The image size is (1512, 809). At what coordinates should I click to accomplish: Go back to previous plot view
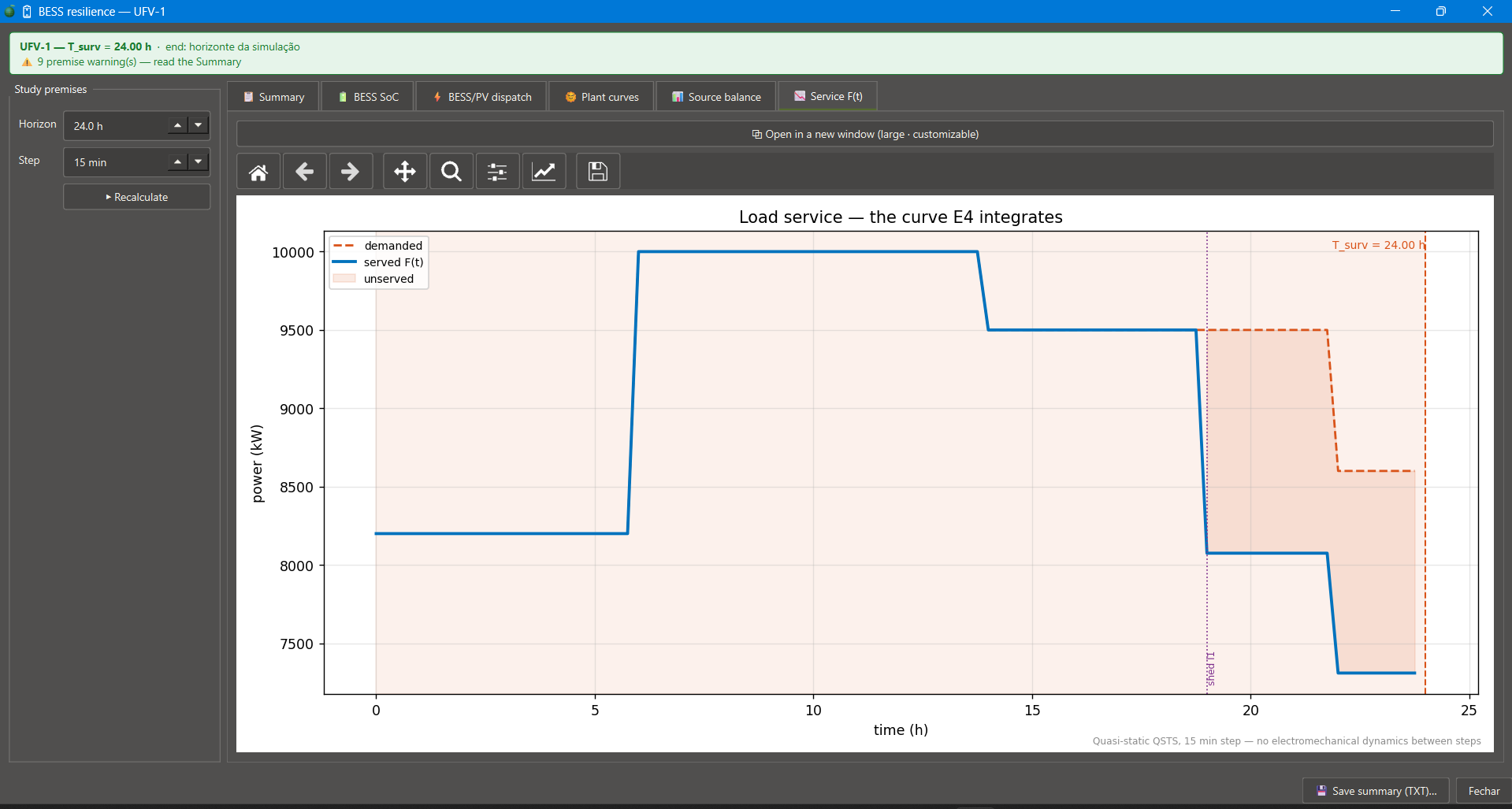(304, 172)
